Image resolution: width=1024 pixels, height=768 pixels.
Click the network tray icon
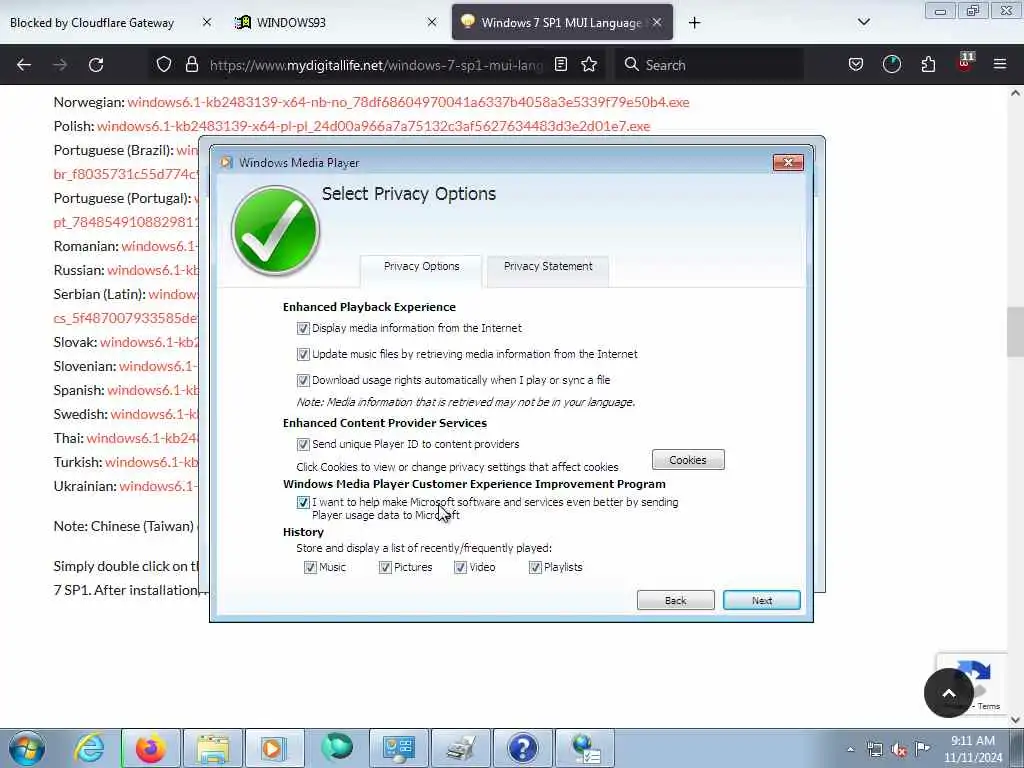point(874,749)
